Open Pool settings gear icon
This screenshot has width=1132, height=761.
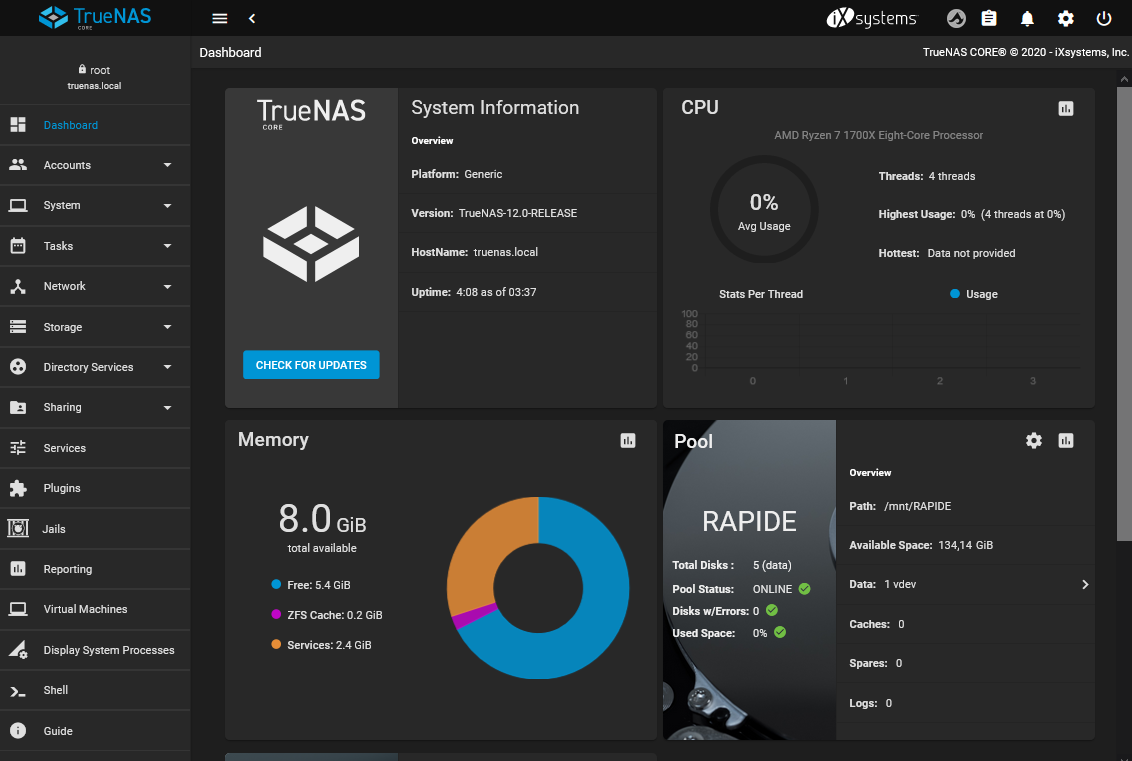coord(1034,440)
